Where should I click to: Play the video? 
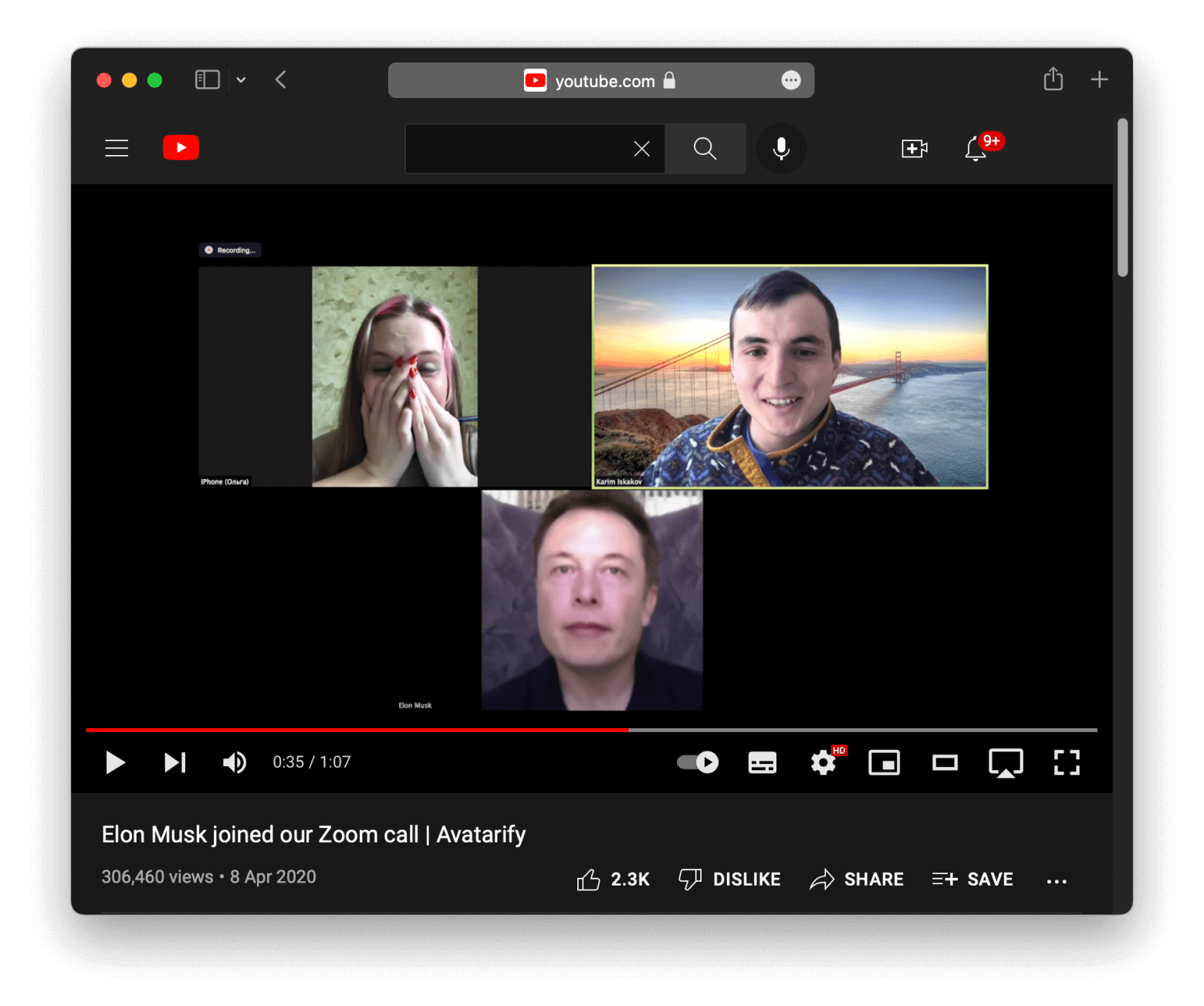115,762
